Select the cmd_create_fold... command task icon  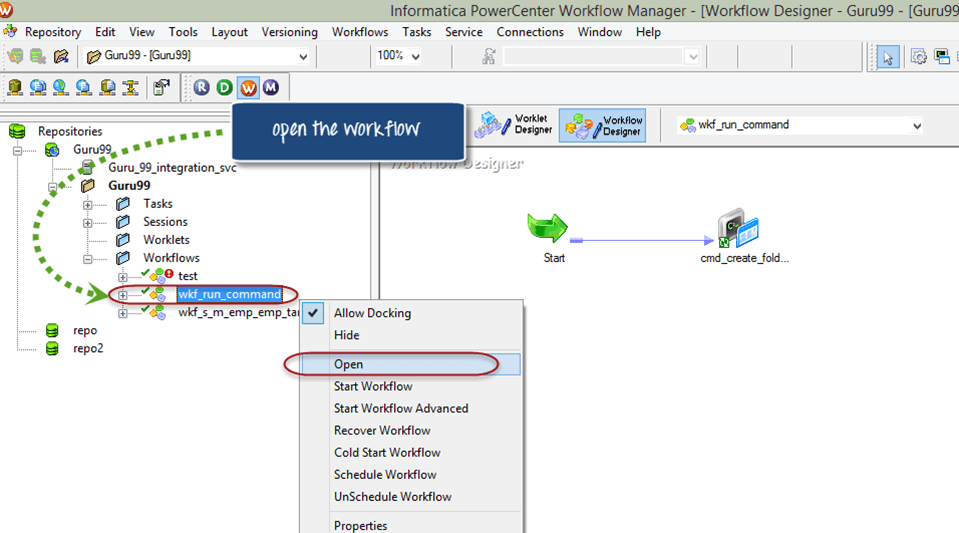click(738, 228)
